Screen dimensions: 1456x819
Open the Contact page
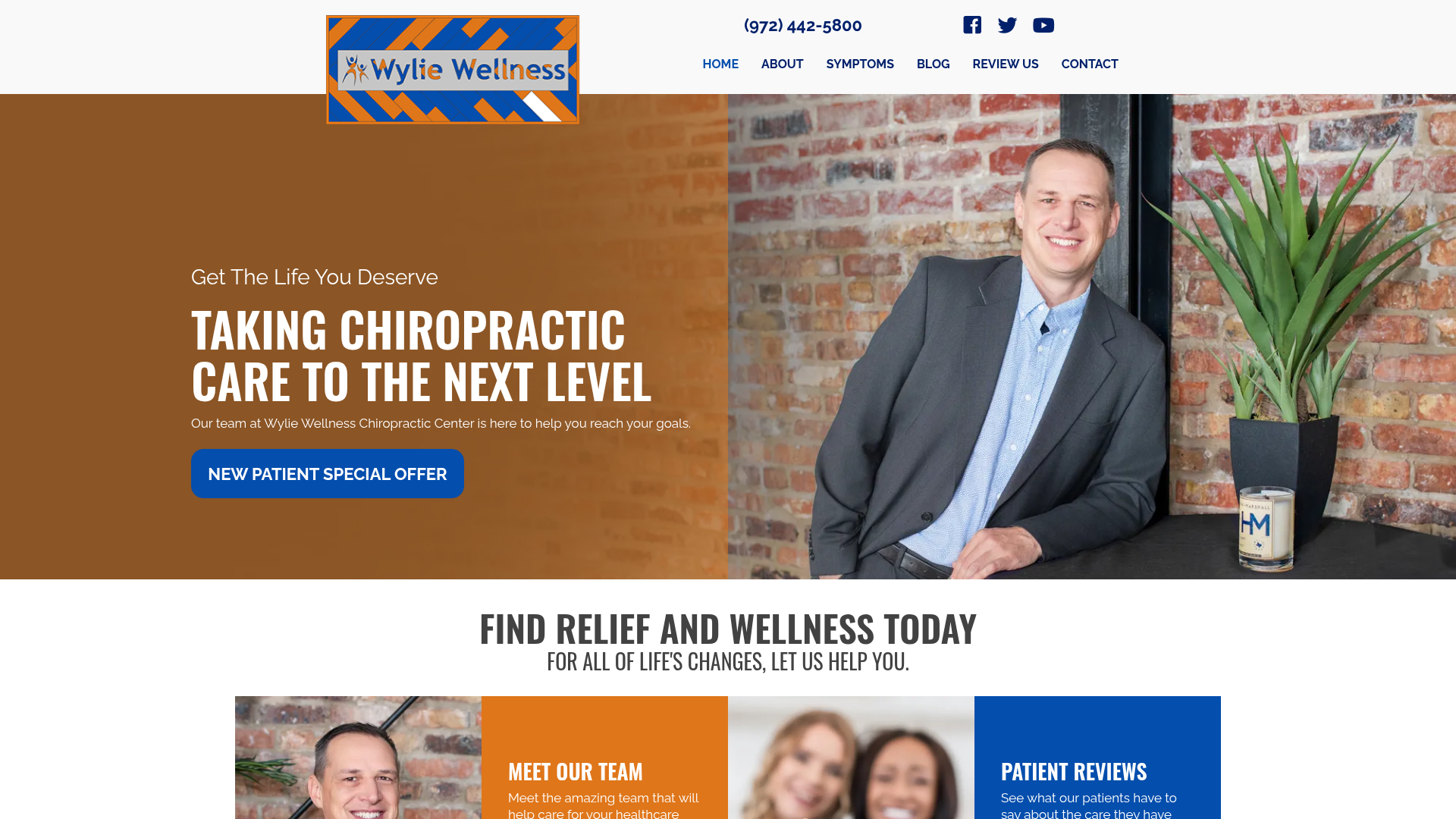pos(1090,64)
